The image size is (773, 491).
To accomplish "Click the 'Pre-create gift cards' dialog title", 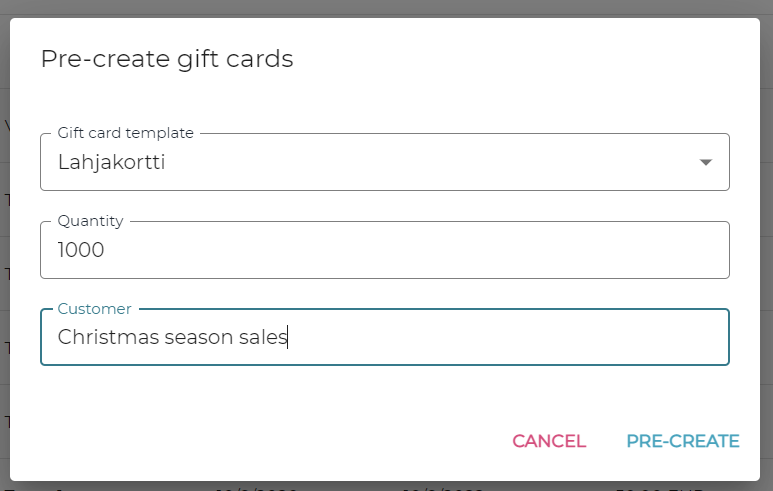I will pos(167,59).
